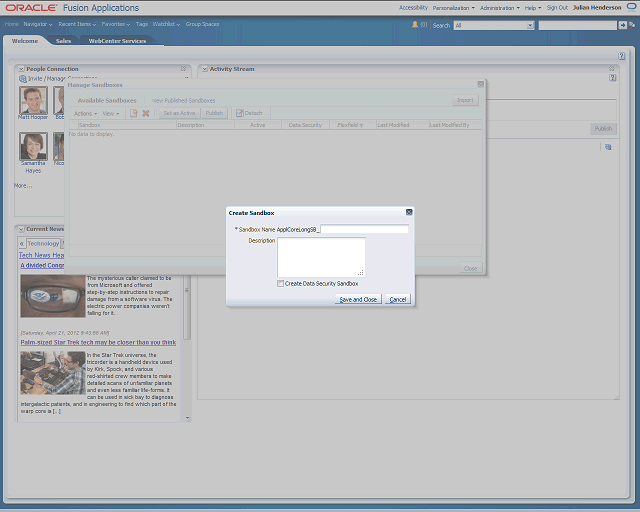This screenshot has height=512, width=640.
Task: Click the help icon at page top right
Action: 621,56
